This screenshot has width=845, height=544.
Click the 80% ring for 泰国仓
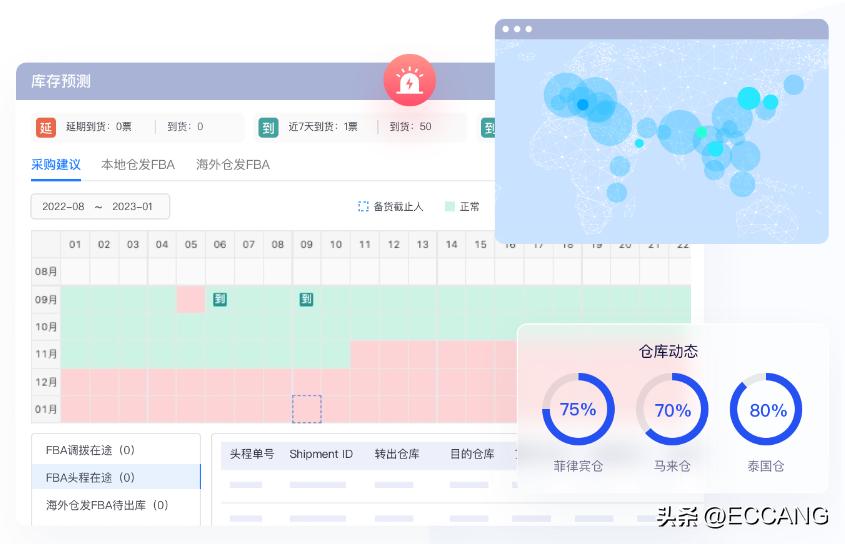click(766, 409)
